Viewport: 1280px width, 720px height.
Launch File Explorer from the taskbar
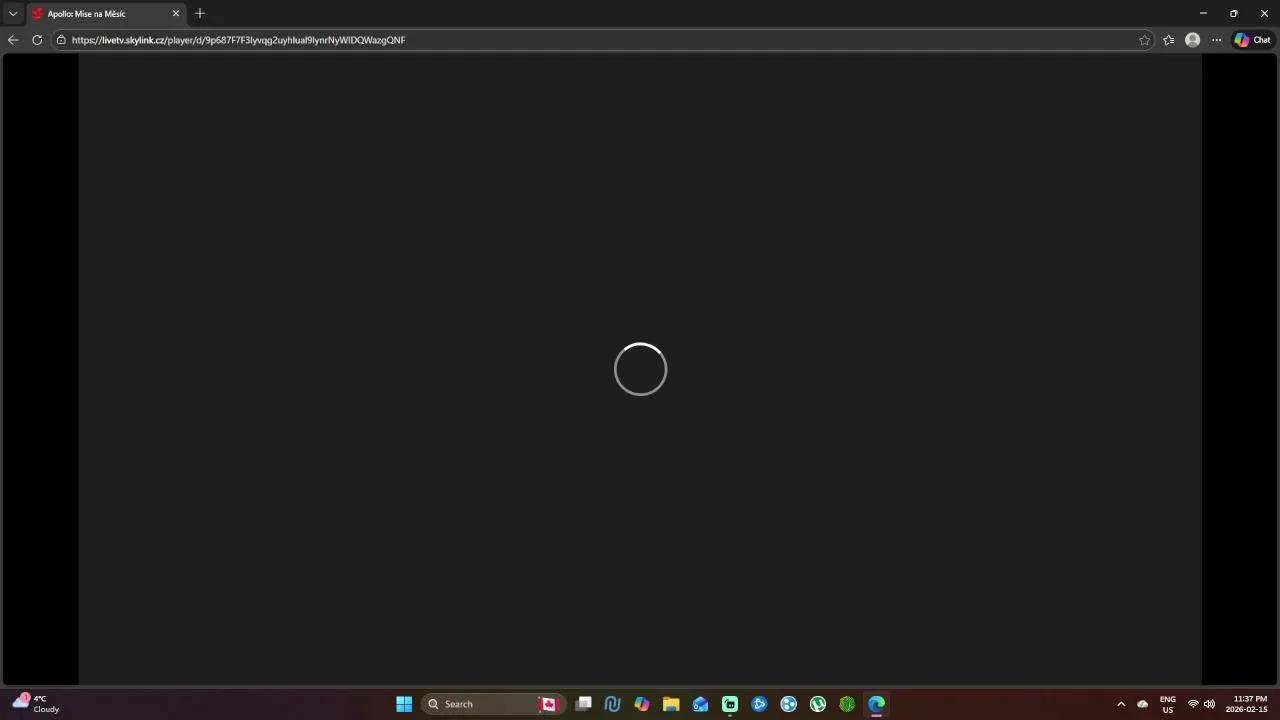tap(670, 704)
